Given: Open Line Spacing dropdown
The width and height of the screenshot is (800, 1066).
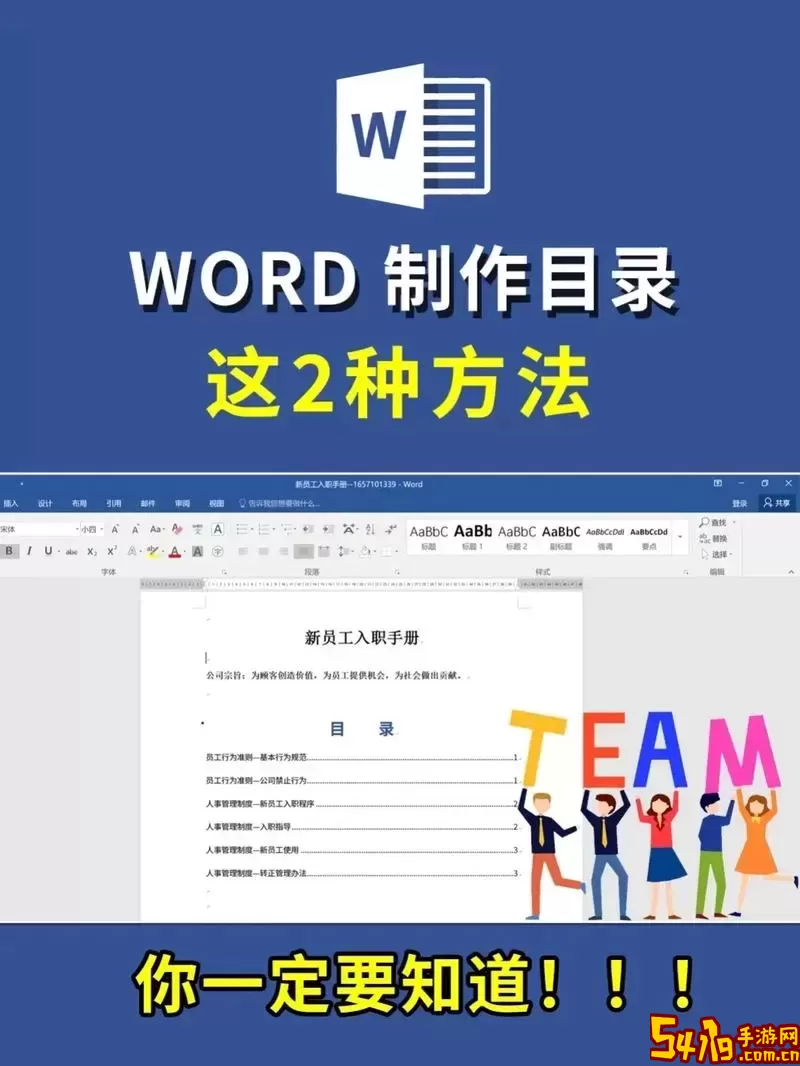Looking at the screenshot, I should click(x=346, y=551).
